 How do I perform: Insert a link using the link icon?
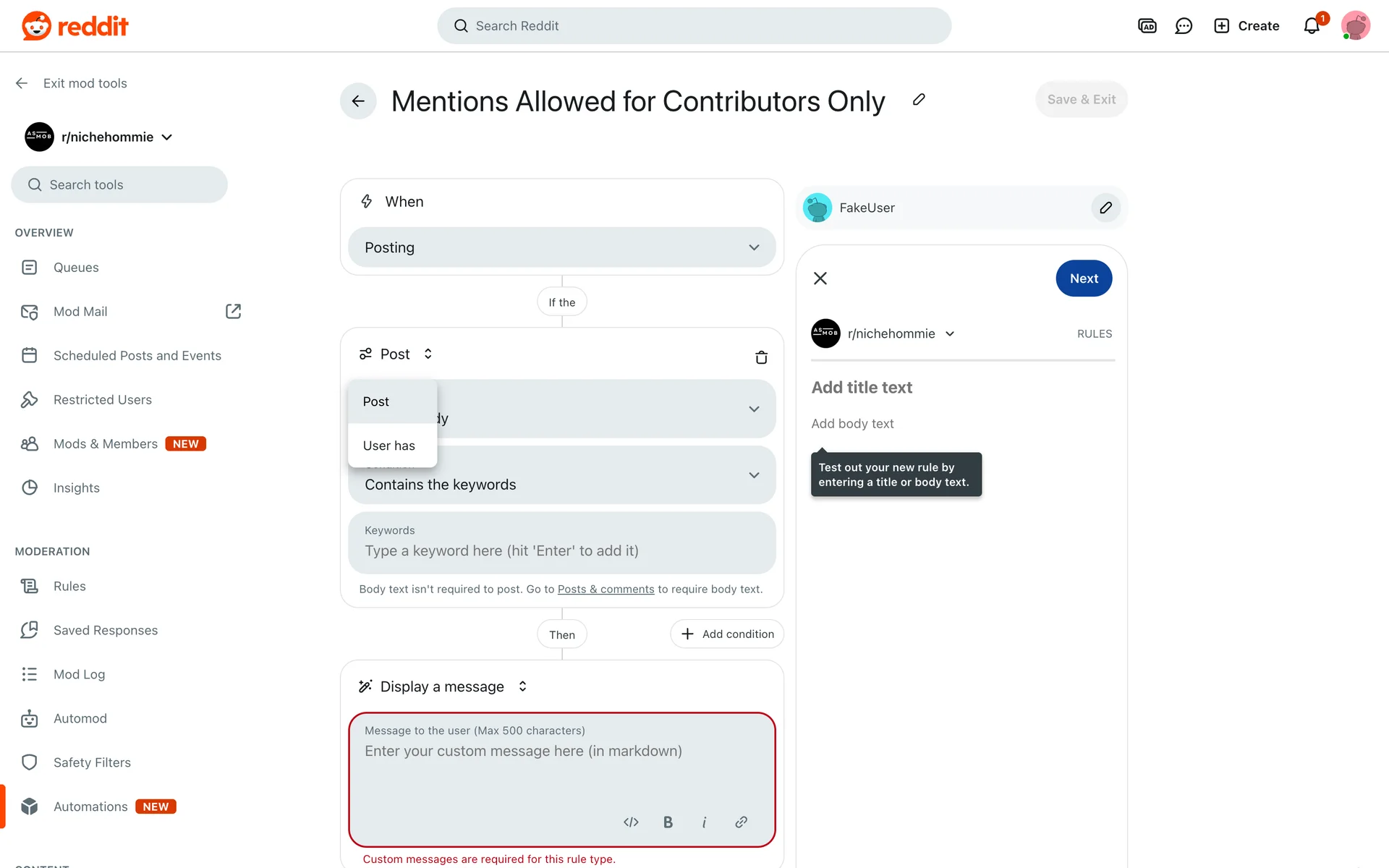point(741,822)
